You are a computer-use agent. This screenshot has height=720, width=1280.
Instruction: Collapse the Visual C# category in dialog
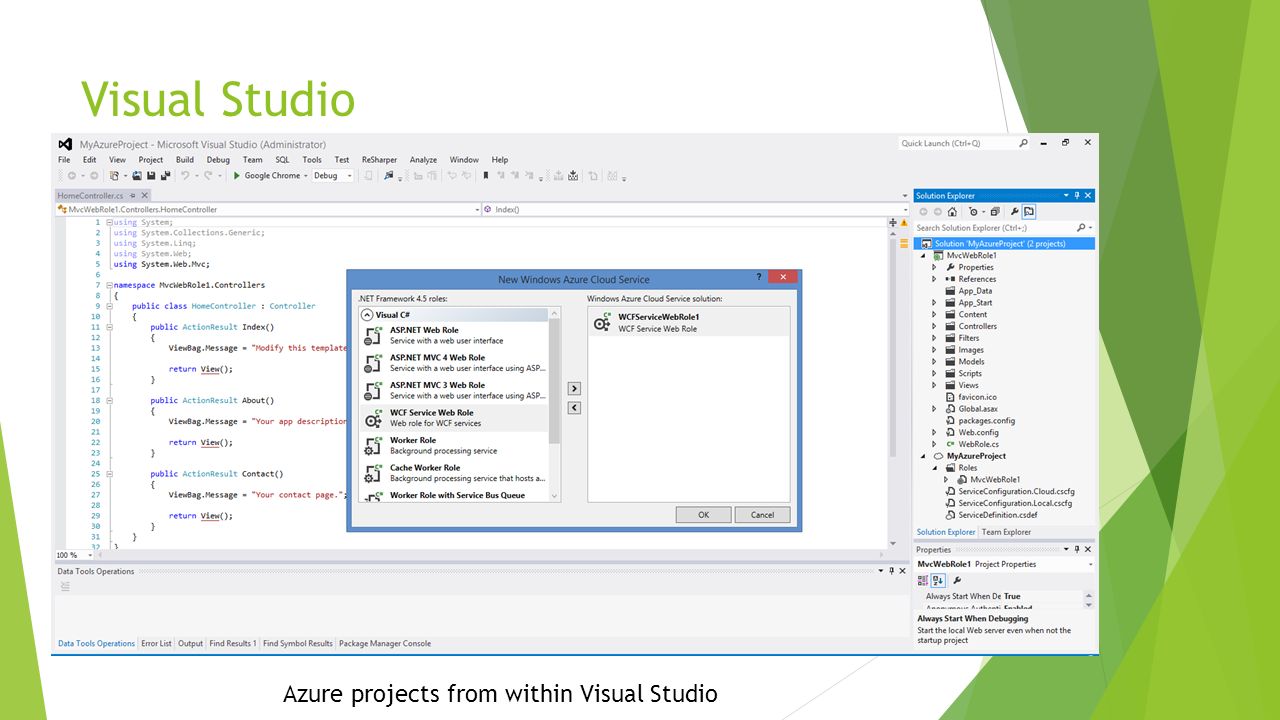click(x=368, y=315)
